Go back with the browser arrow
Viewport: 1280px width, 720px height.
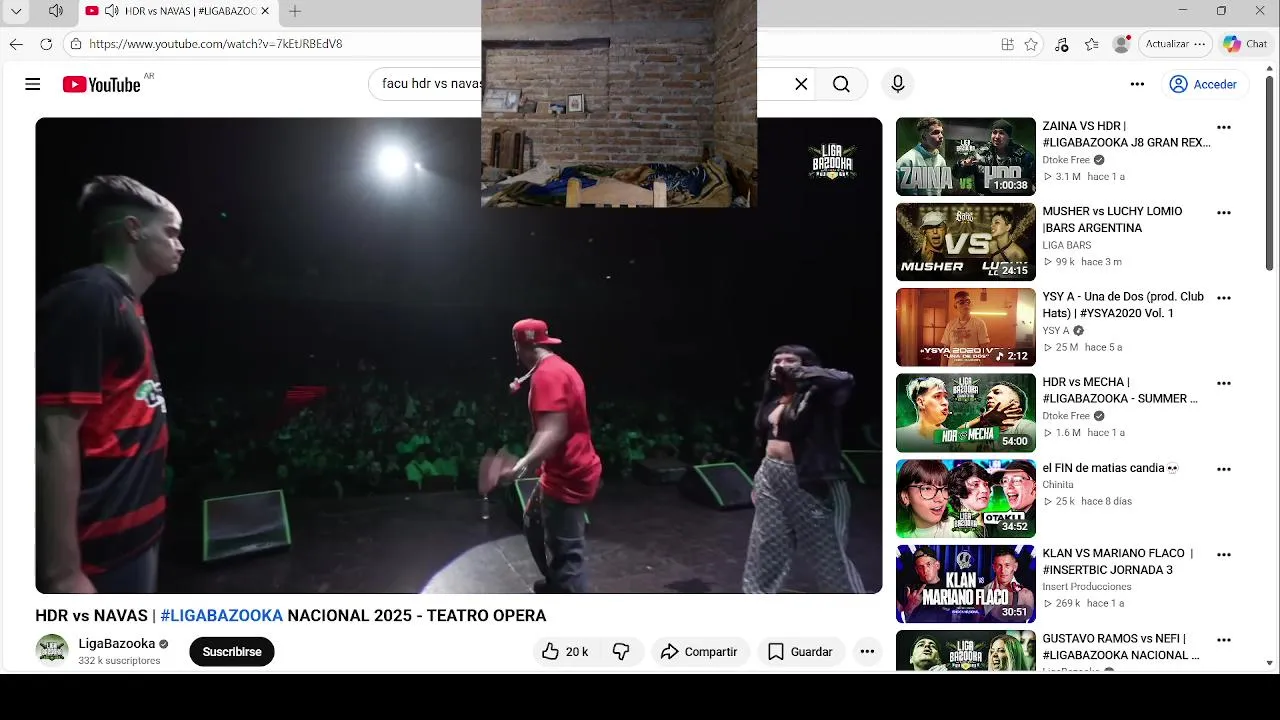[x=16, y=44]
